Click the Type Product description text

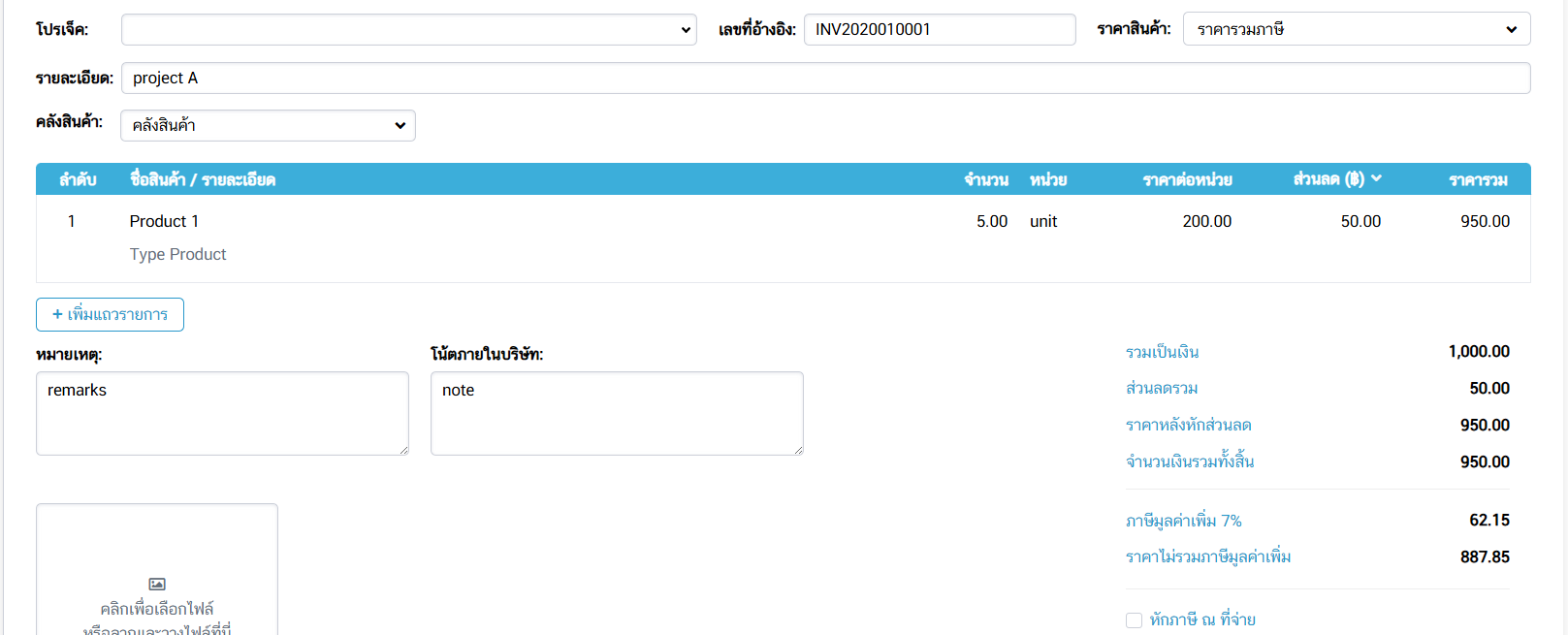[177, 254]
